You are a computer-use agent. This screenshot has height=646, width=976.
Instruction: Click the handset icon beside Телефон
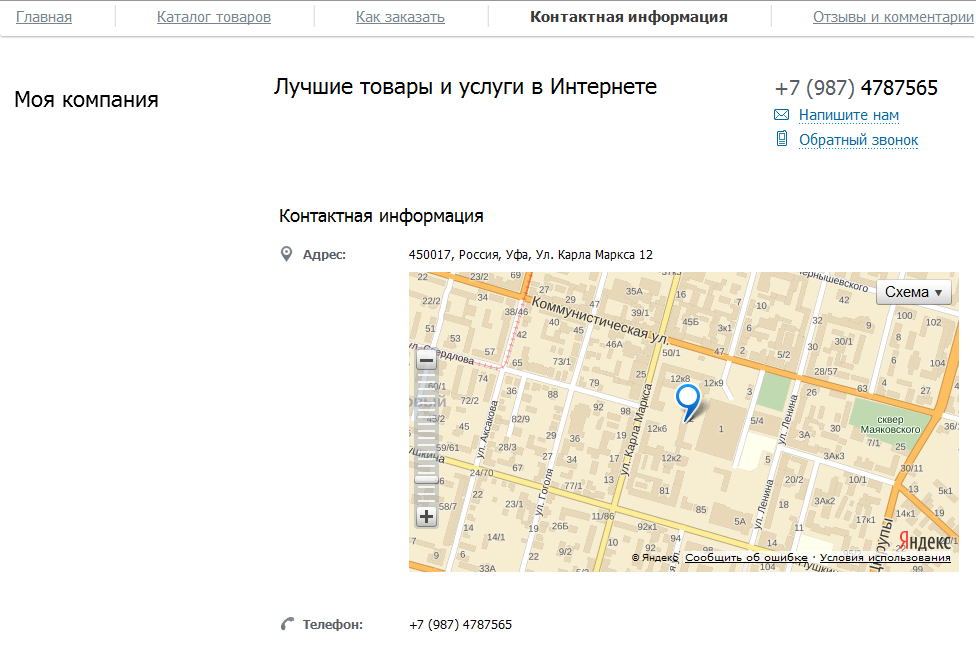[x=287, y=624]
